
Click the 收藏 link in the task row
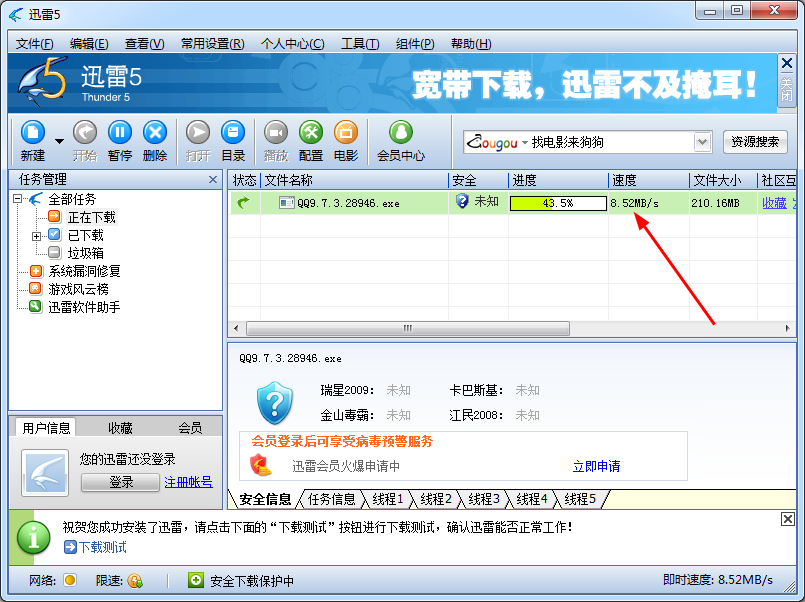[x=774, y=203]
